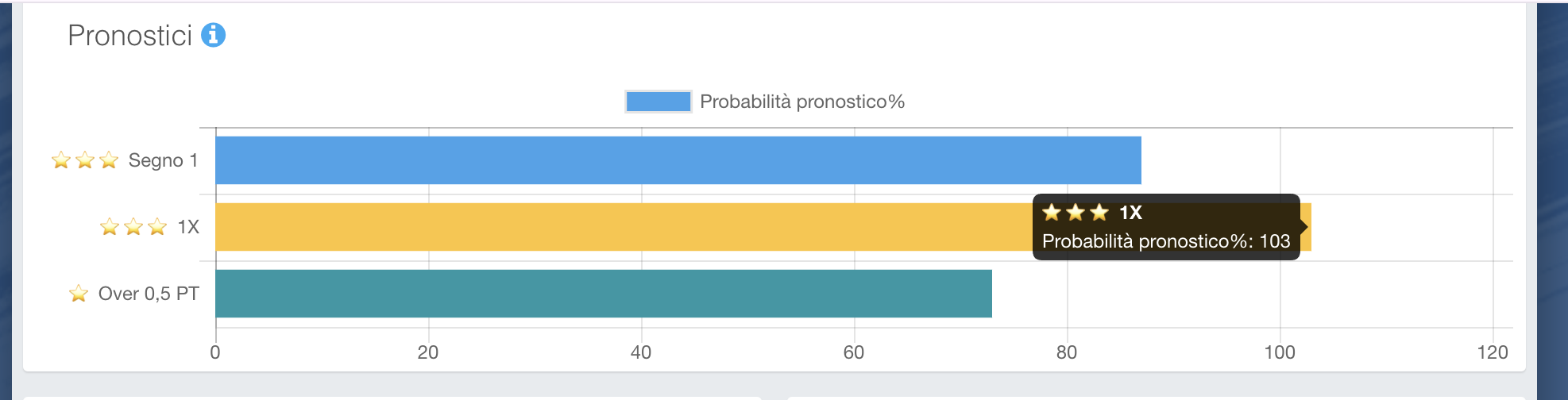This screenshot has height=400, width=1568.
Task: Click the 60 tick on the x-axis
Action: (854, 352)
